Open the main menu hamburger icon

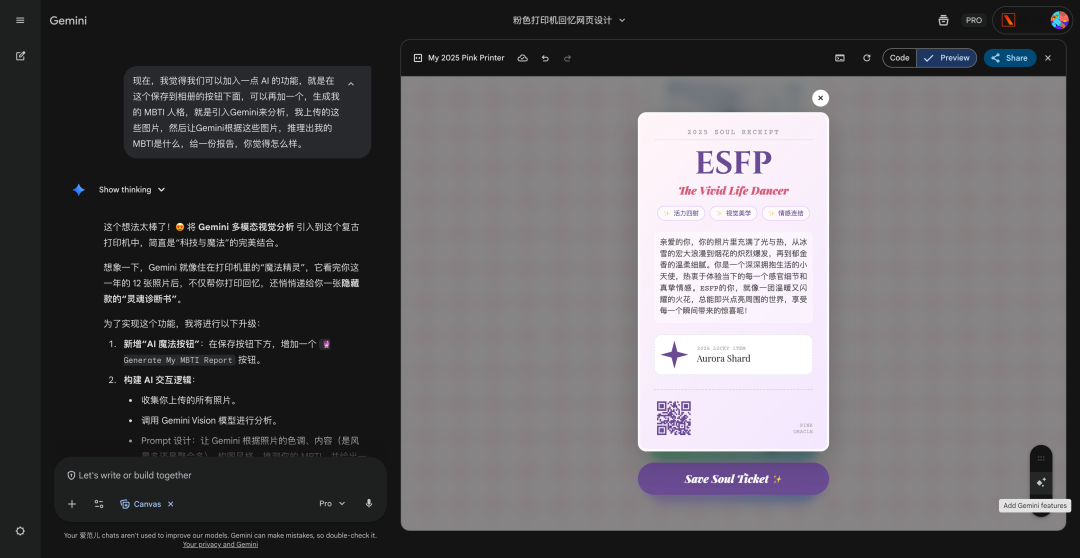pos(20,20)
